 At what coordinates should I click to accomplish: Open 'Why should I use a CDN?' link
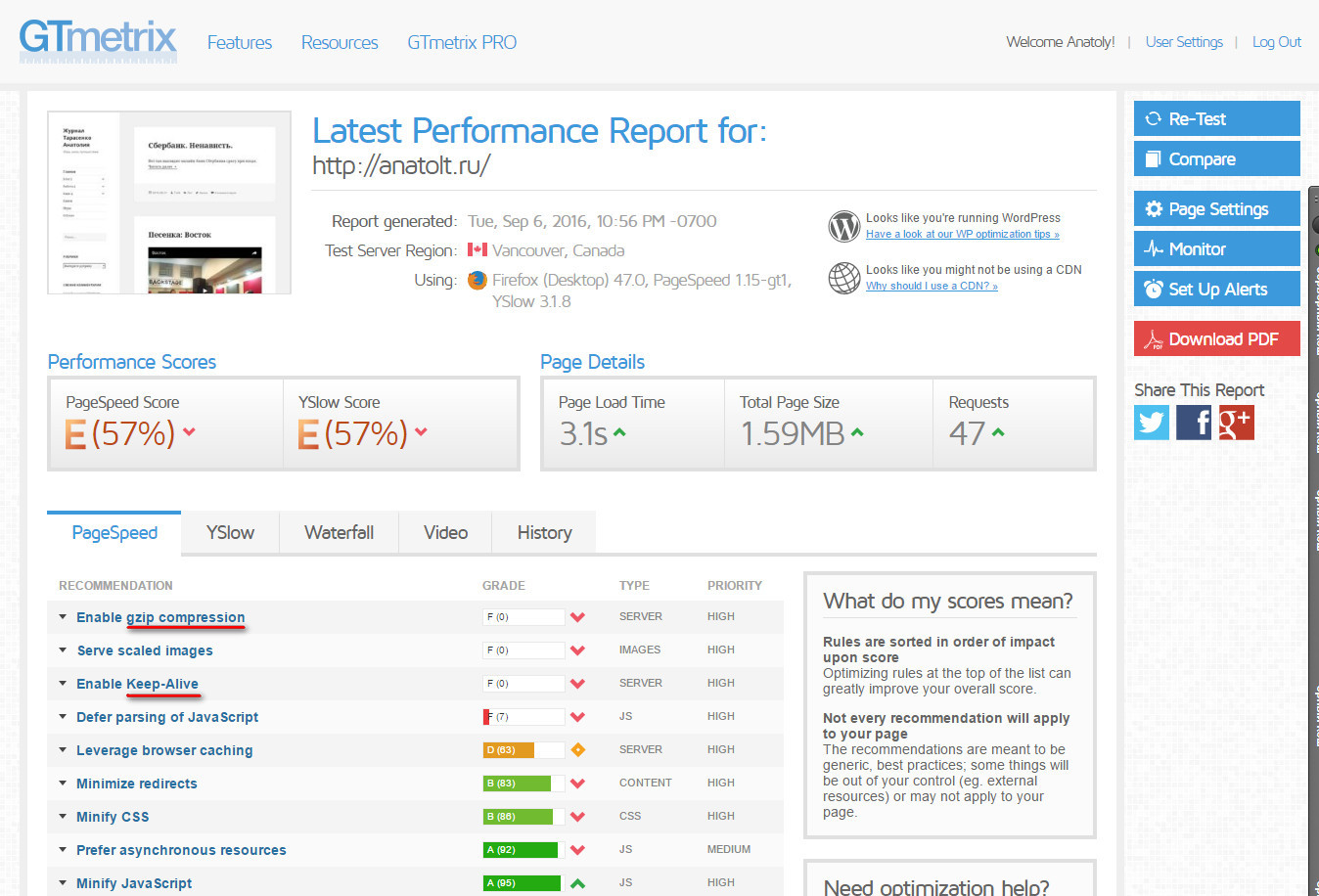(x=932, y=286)
